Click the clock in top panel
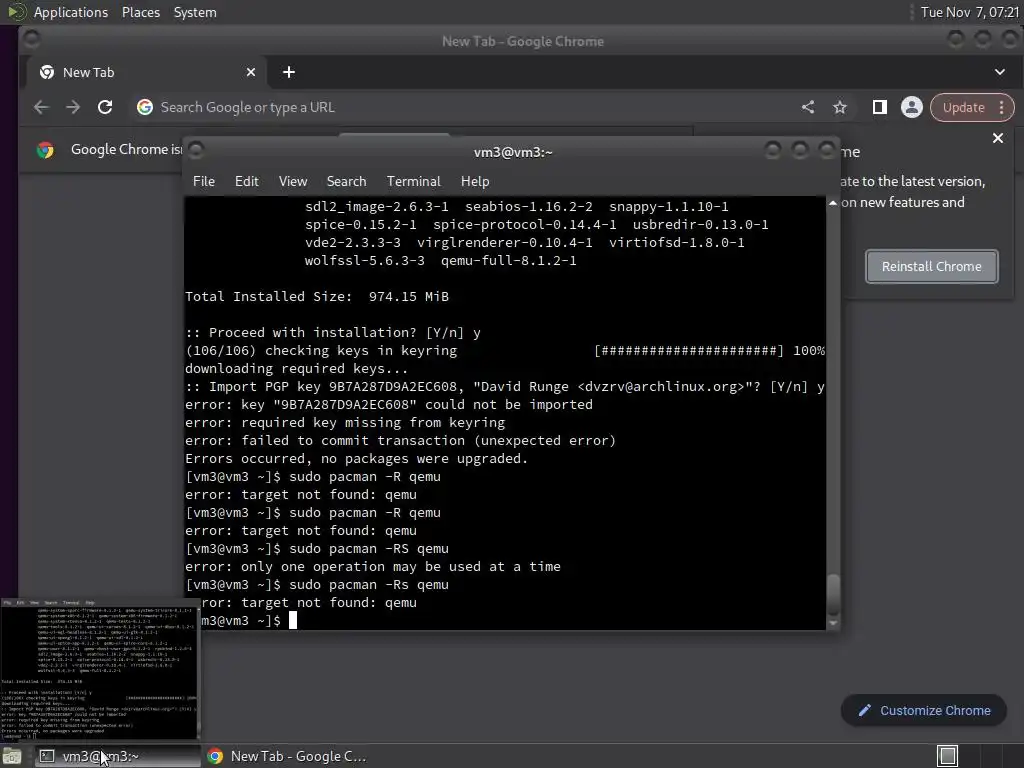Viewport: 1024px width, 768px height. click(970, 12)
